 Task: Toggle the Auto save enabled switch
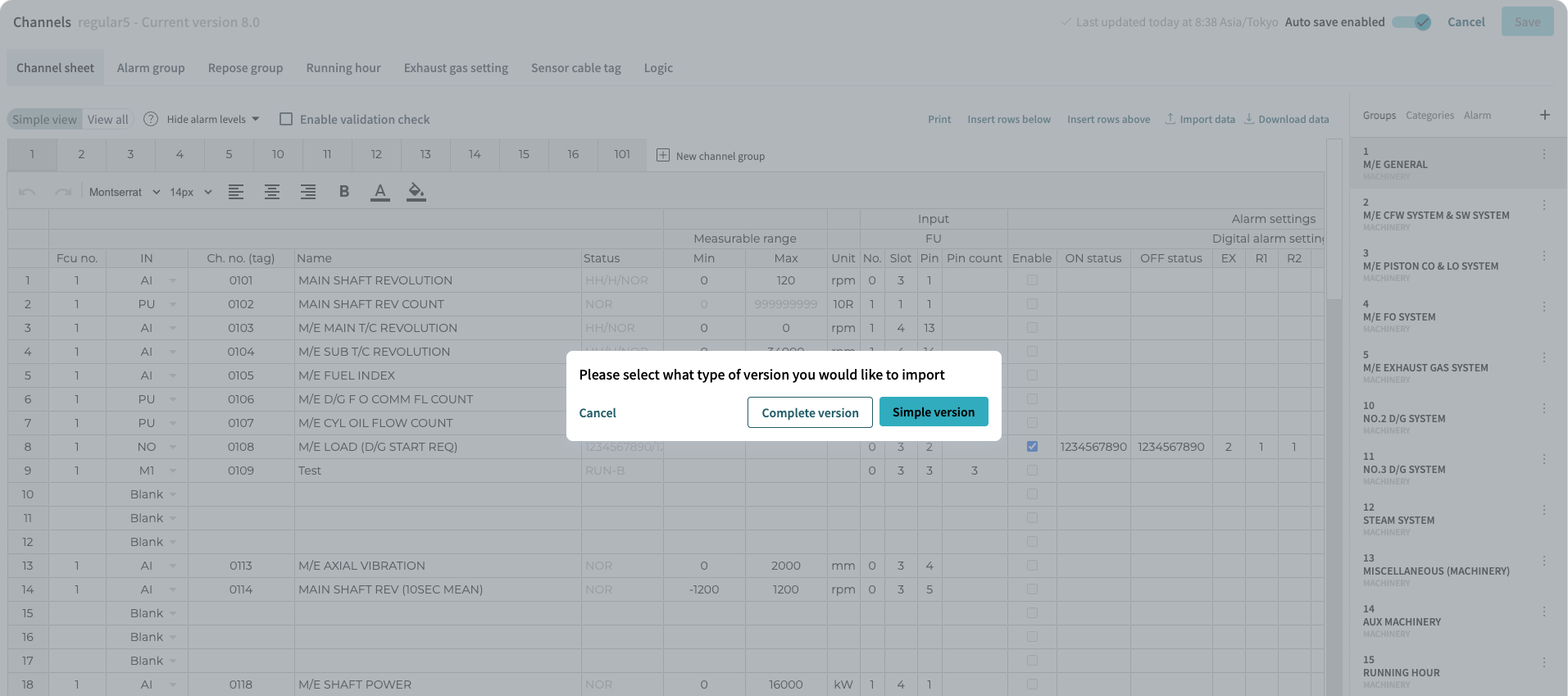[1412, 22]
